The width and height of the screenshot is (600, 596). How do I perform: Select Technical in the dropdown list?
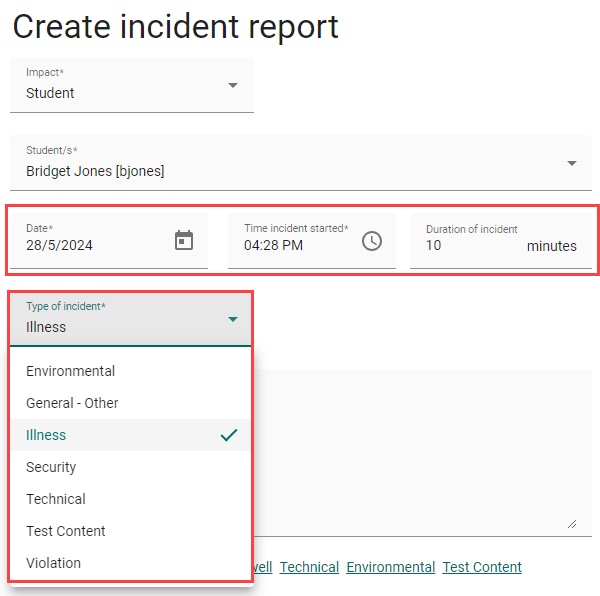56,499
